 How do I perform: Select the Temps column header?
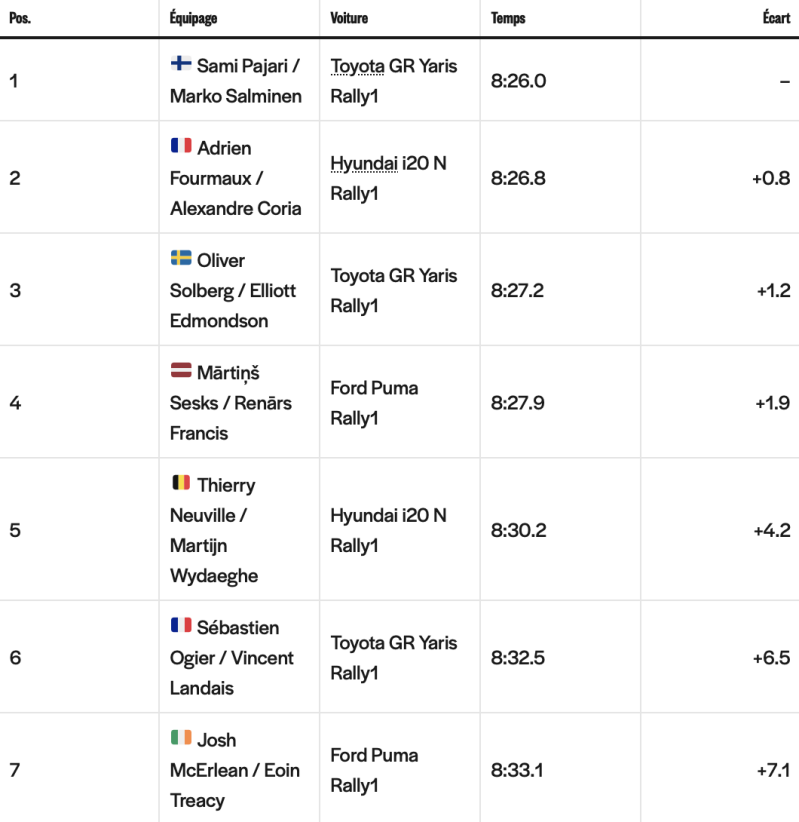coord(508,18)
